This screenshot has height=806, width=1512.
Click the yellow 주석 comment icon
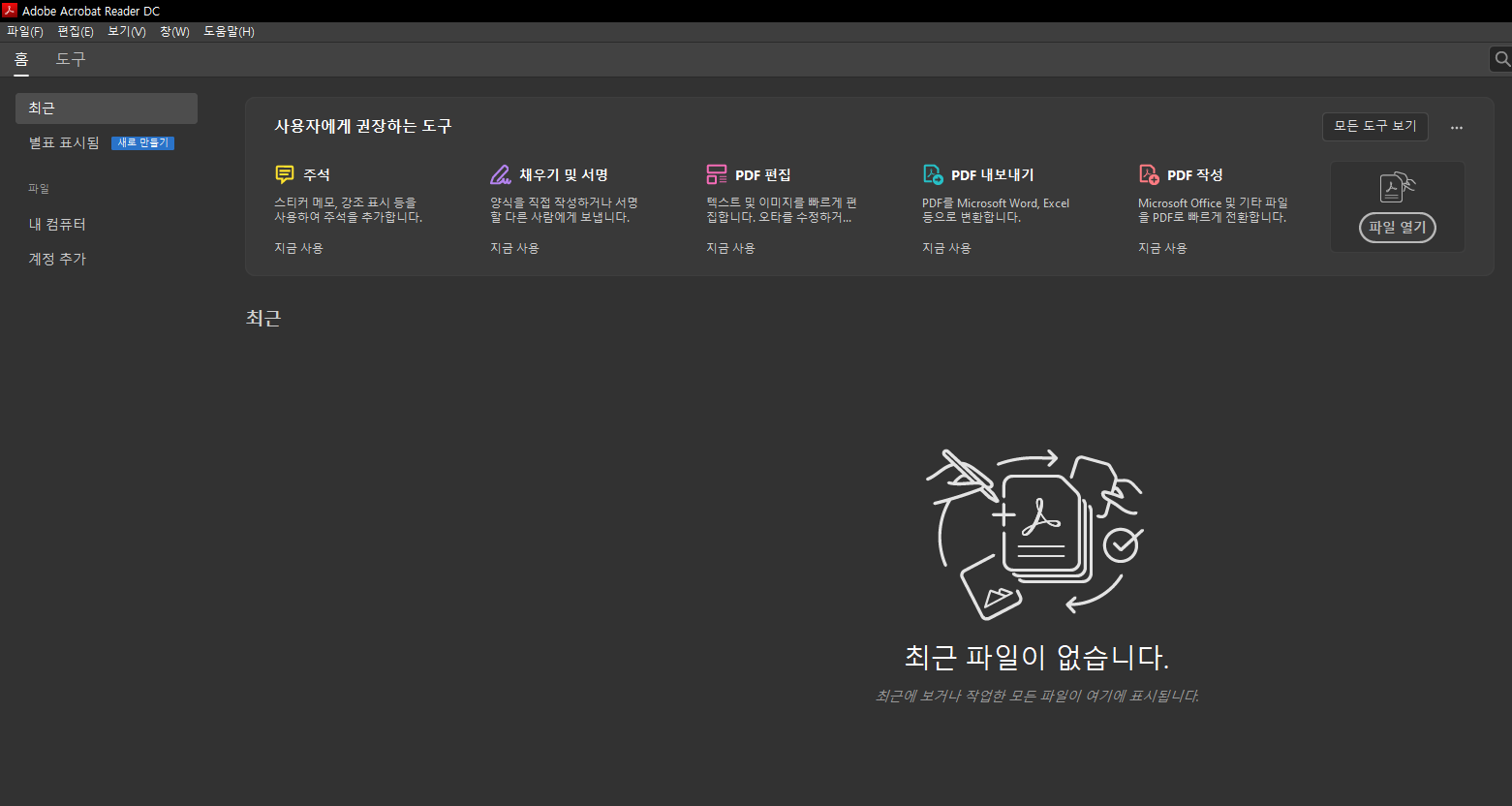click(x=285, y=174)
